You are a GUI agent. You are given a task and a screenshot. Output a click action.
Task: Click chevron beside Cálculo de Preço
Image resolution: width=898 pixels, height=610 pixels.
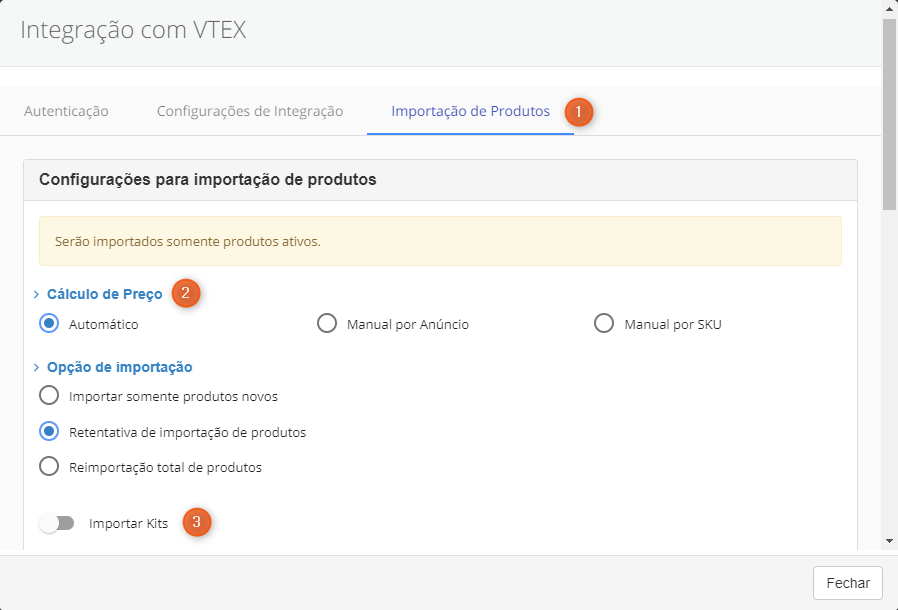(x=37, y=295)
